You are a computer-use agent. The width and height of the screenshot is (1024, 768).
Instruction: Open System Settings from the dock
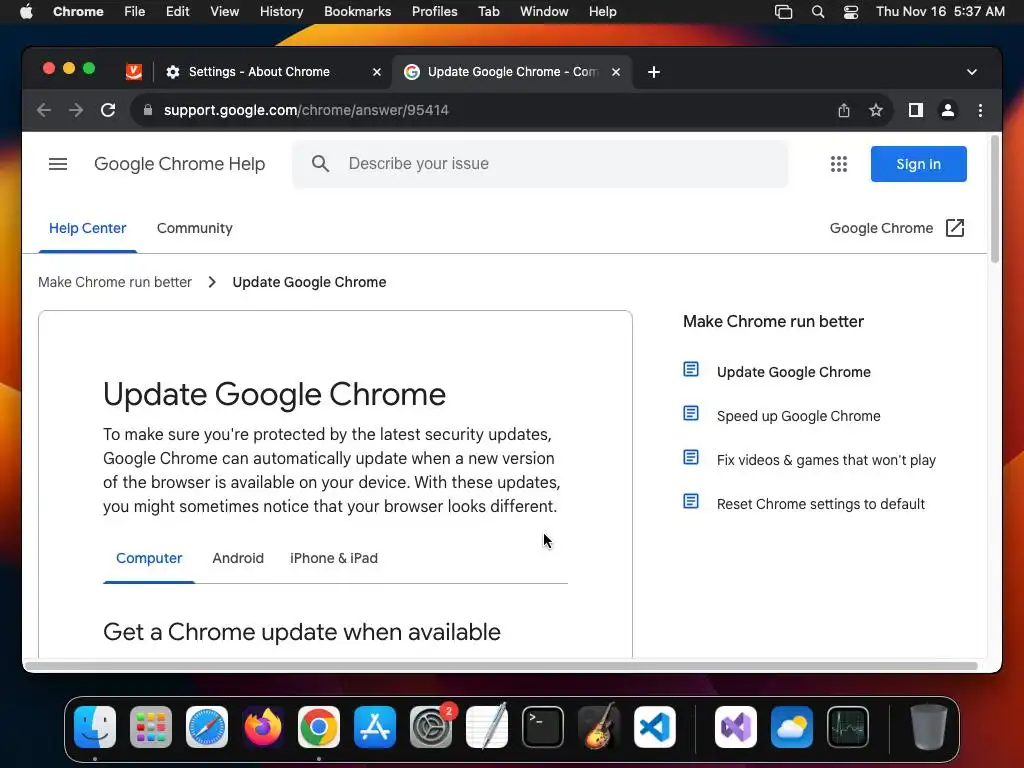click(x=431, y=727)
